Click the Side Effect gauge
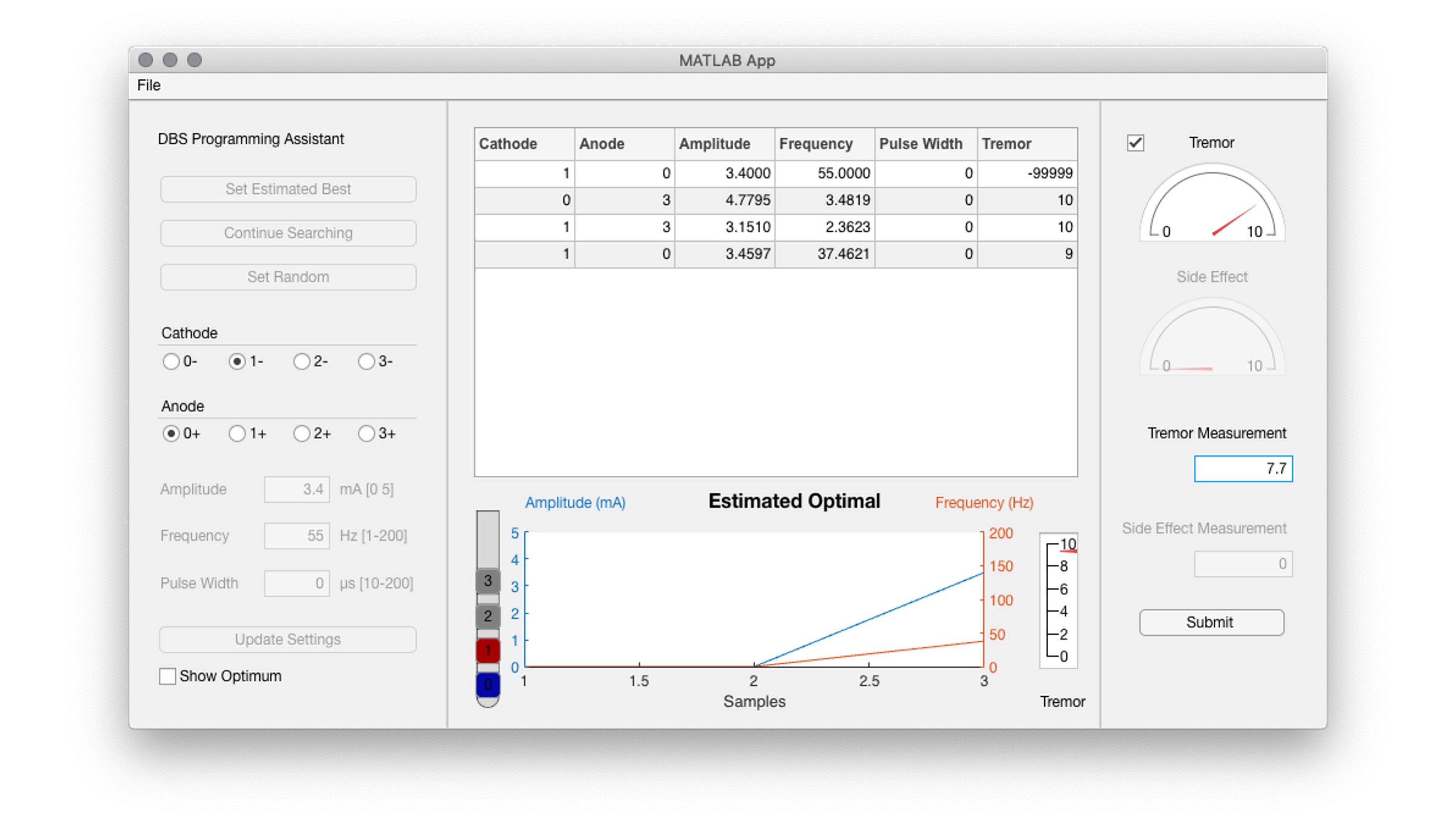 (1212, 339)
